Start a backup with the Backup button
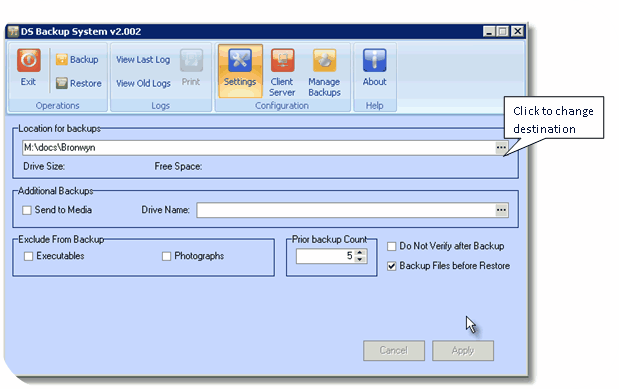 click(77, 60)
